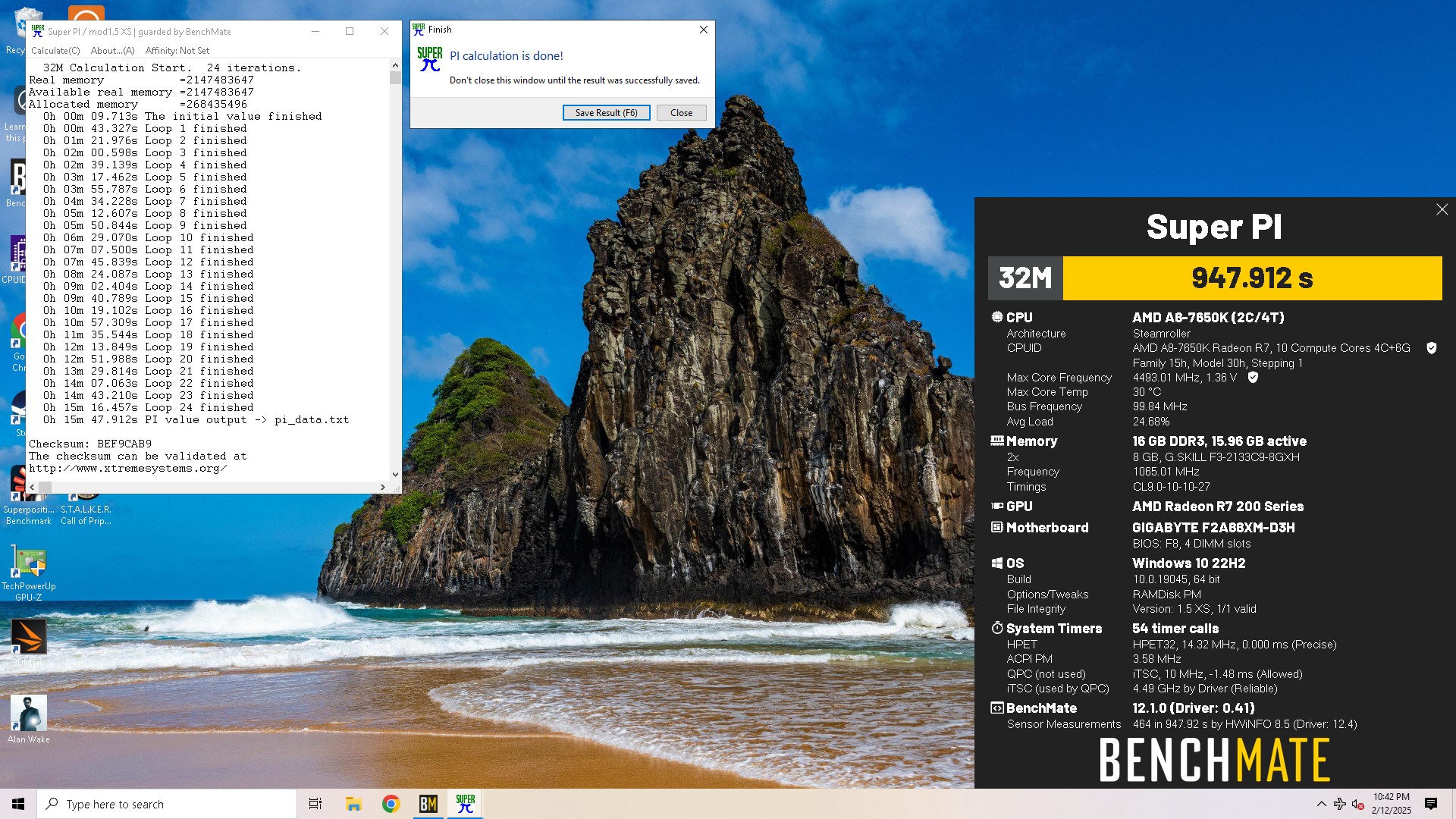Click the 16 GB DDR3, 15.96 GB active text

(1219, 441)
